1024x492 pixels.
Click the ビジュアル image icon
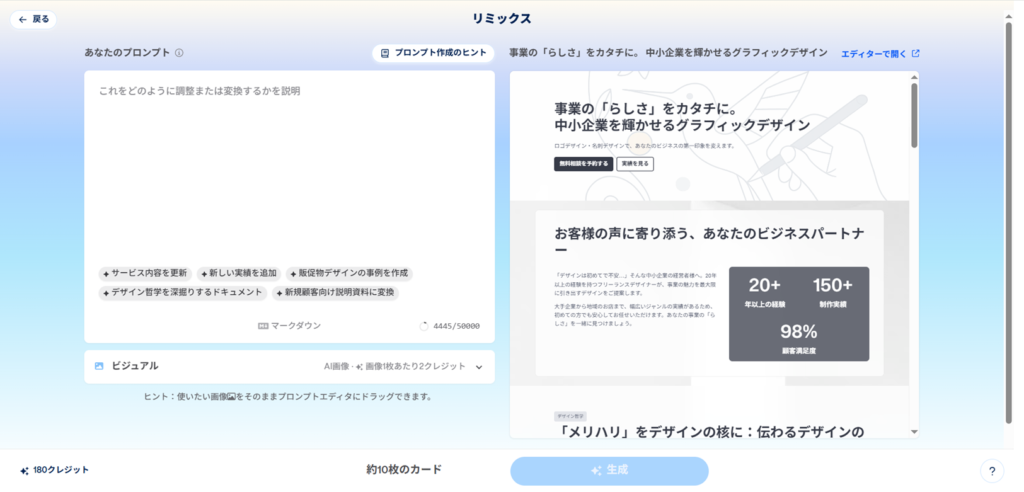(x=99, y=366)
